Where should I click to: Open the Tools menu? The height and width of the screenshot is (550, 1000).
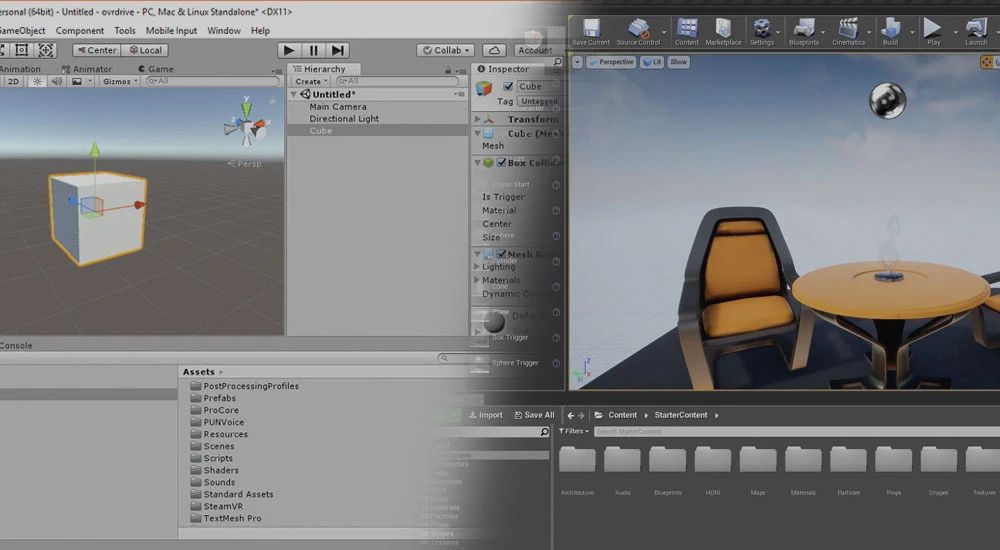(x=125, y=31)
